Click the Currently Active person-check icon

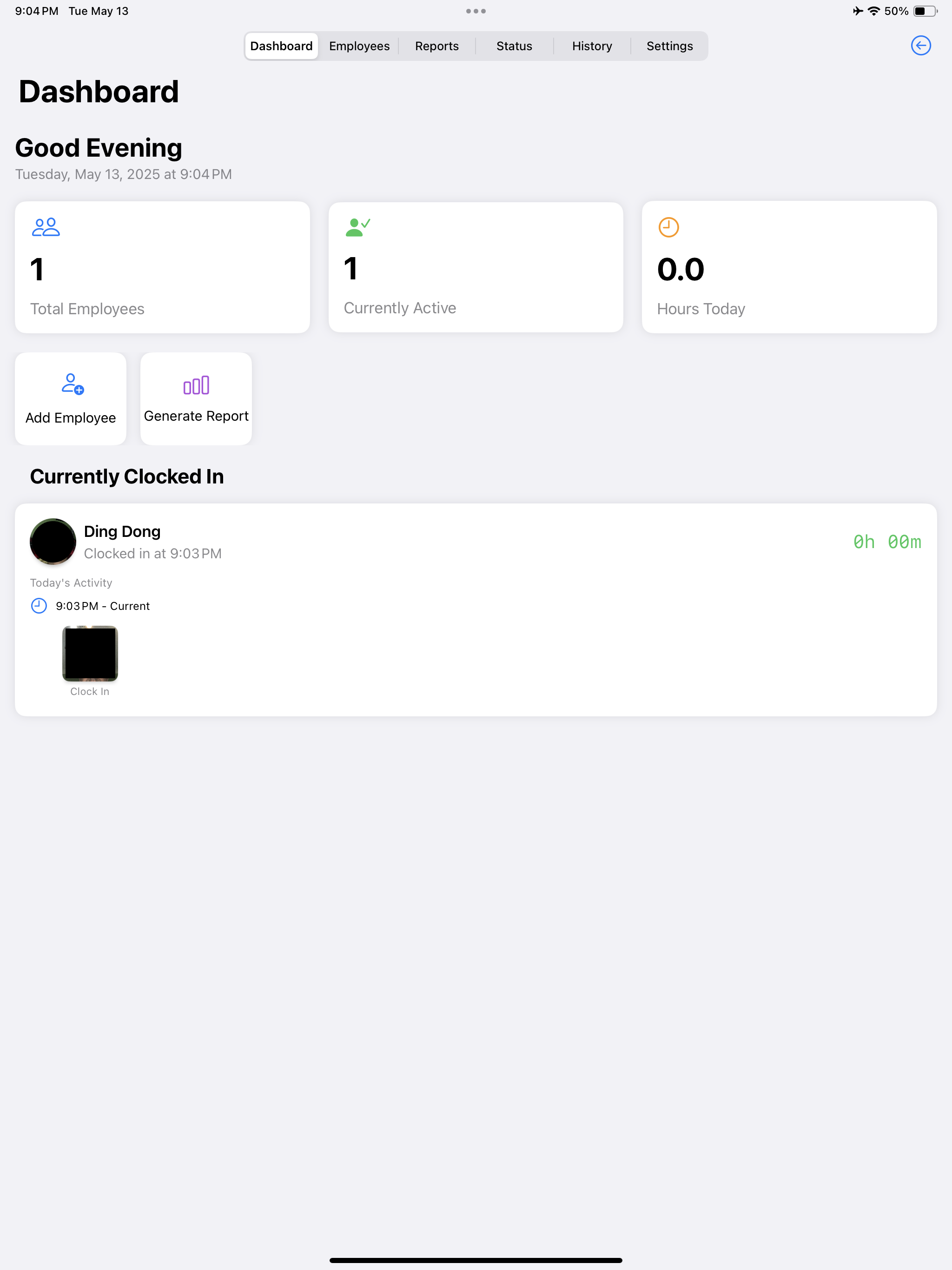[x=357, y=226]
